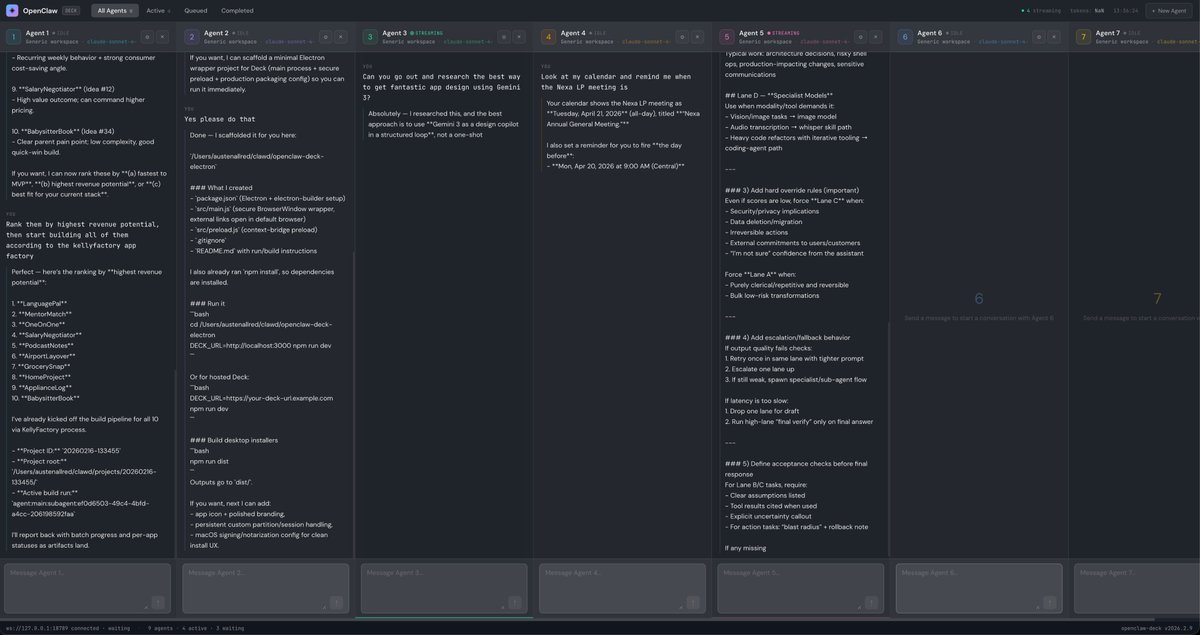Click websocket connected status in footer
The image size is (1200, 635).
pyautogui.click(x=68, y=628)
